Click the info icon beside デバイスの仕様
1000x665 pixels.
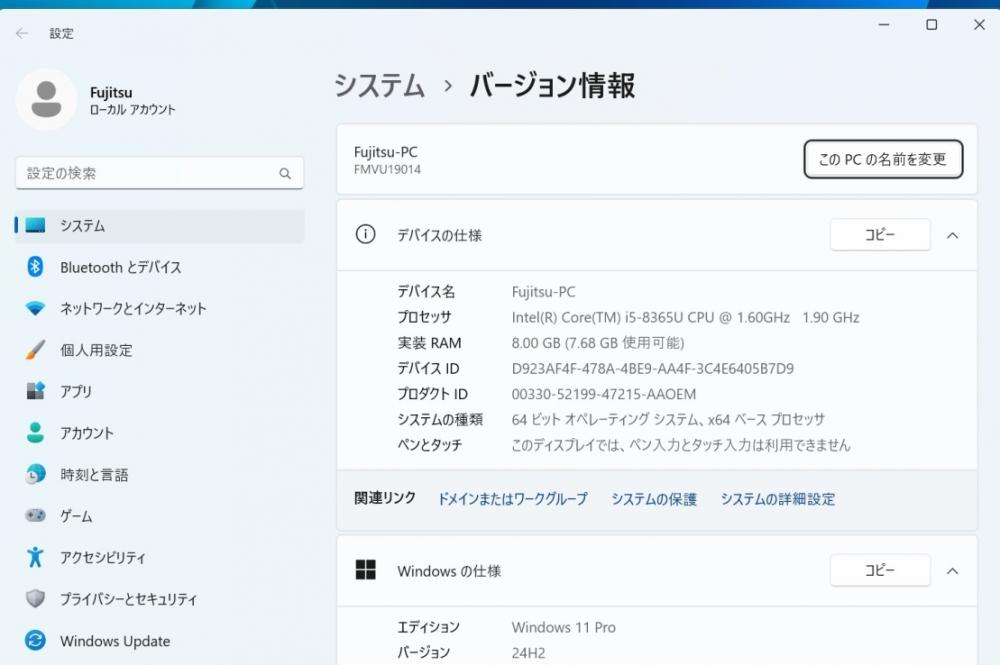365,234
